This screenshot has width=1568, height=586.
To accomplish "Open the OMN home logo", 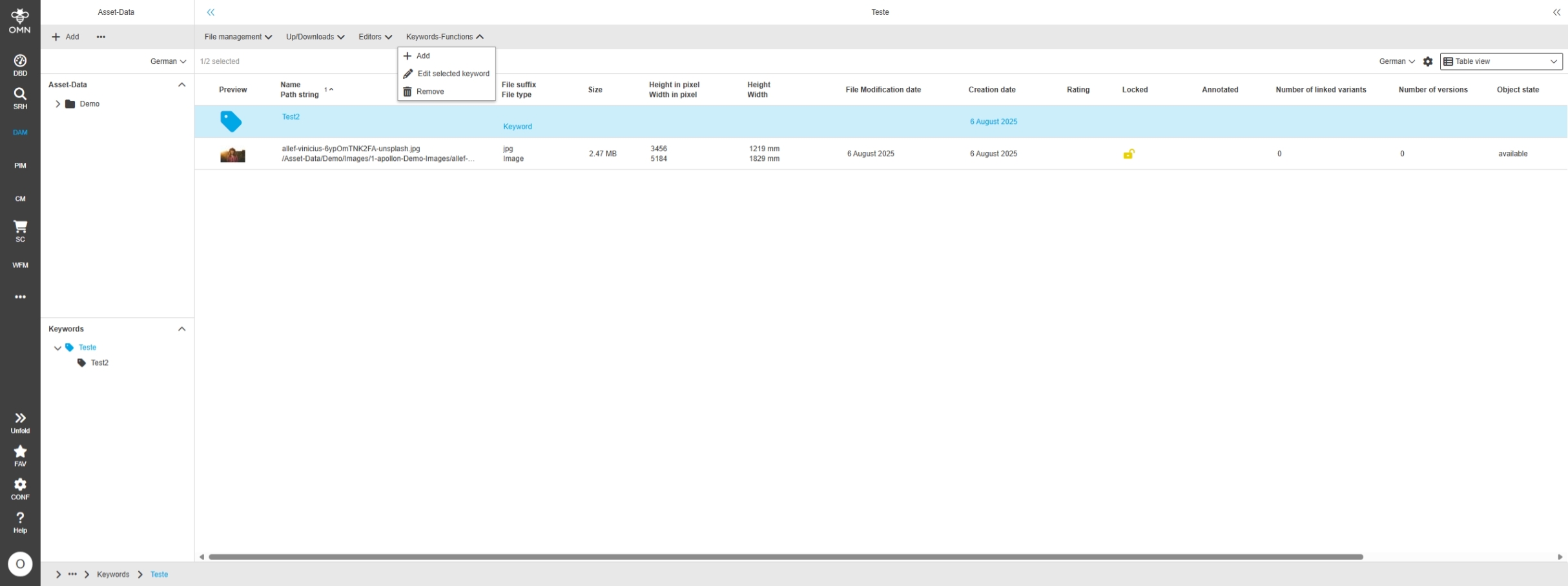I will (20, 21).
